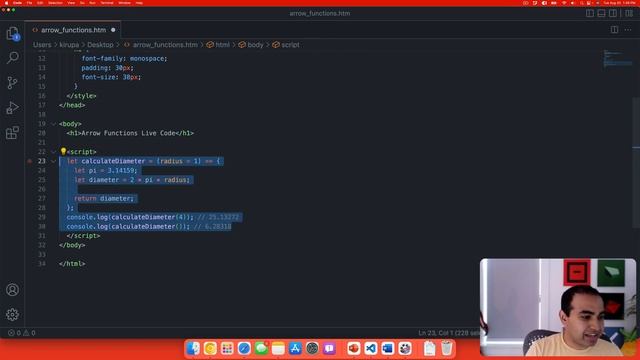Open the Accounts menu in the activity bar

coord(12,290)
